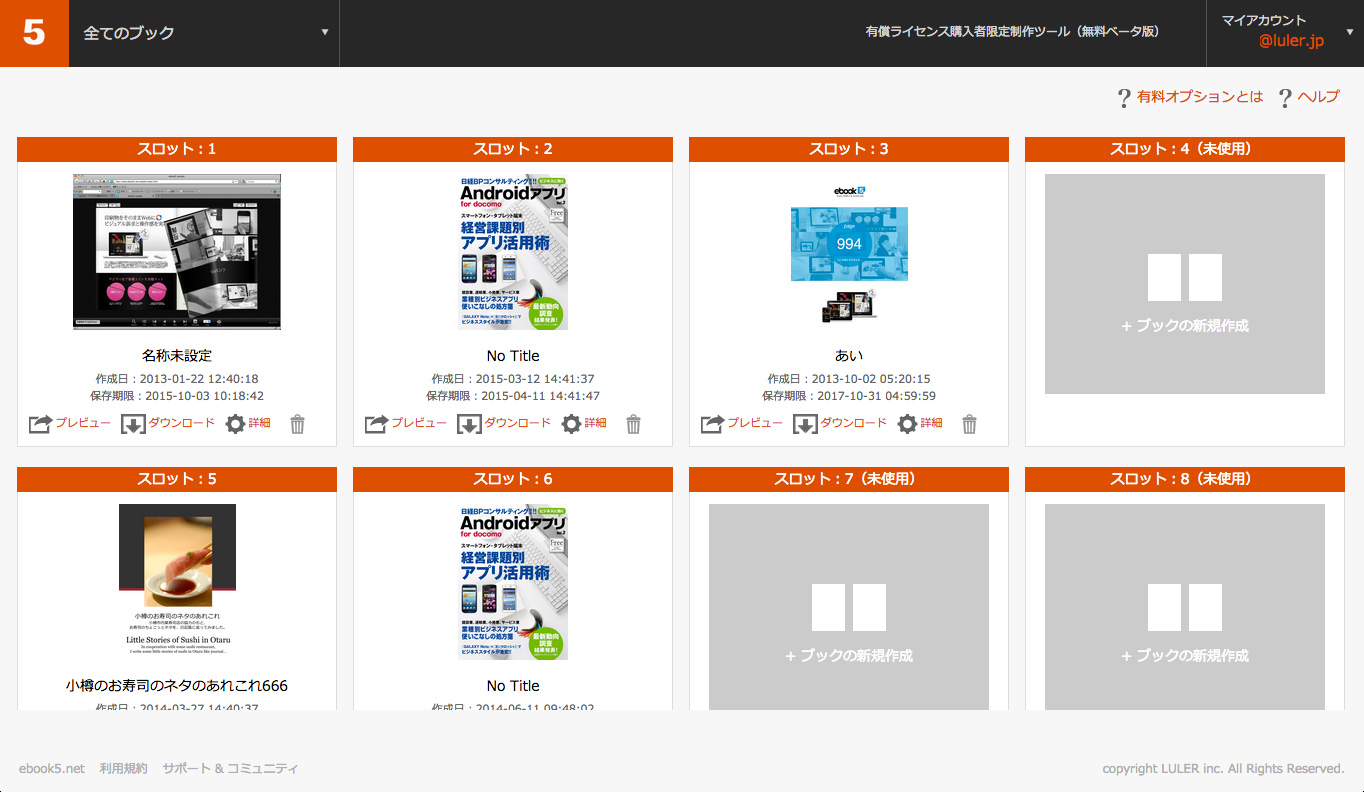The image size is (1364, 792).
Task: Open the @luler.jp account link
Action: [x=1291, y=41]
